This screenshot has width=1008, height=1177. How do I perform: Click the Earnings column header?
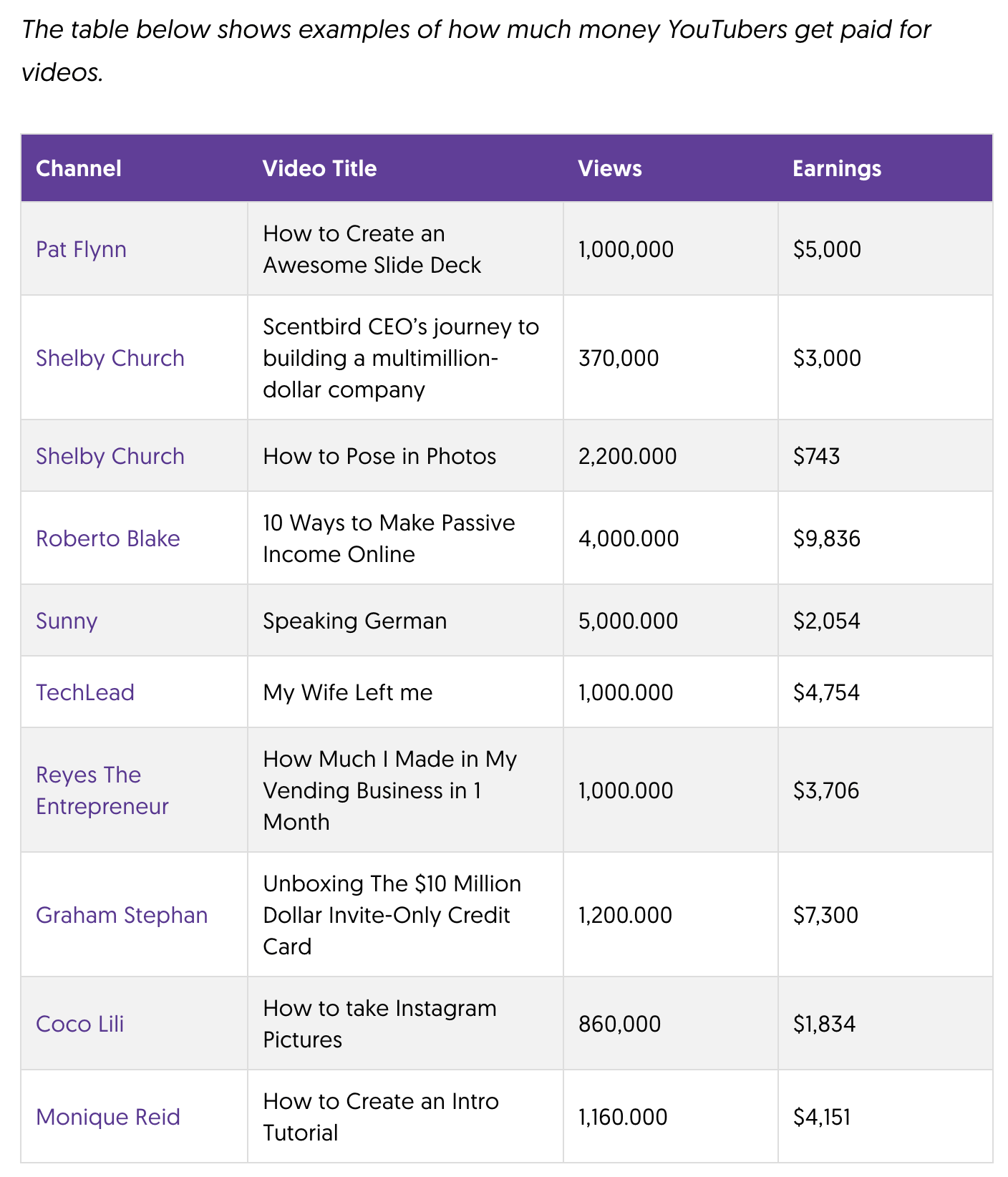point(837,168)
